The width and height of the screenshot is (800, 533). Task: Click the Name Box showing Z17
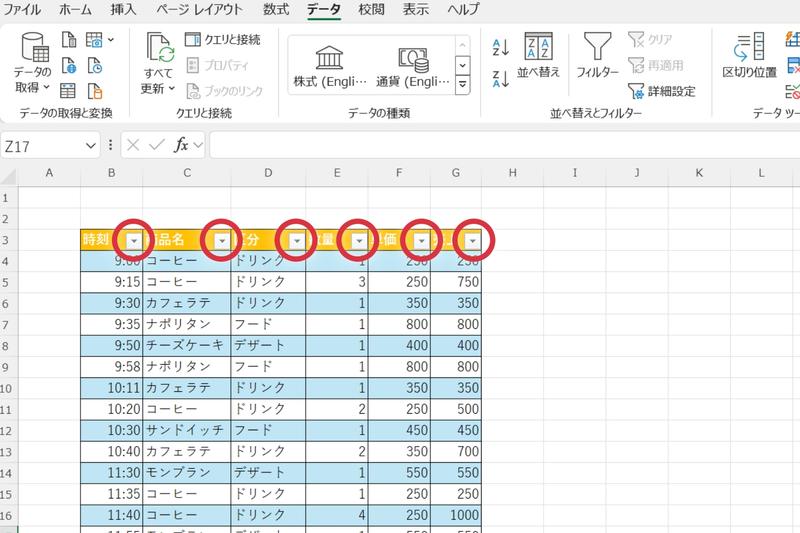41,146
